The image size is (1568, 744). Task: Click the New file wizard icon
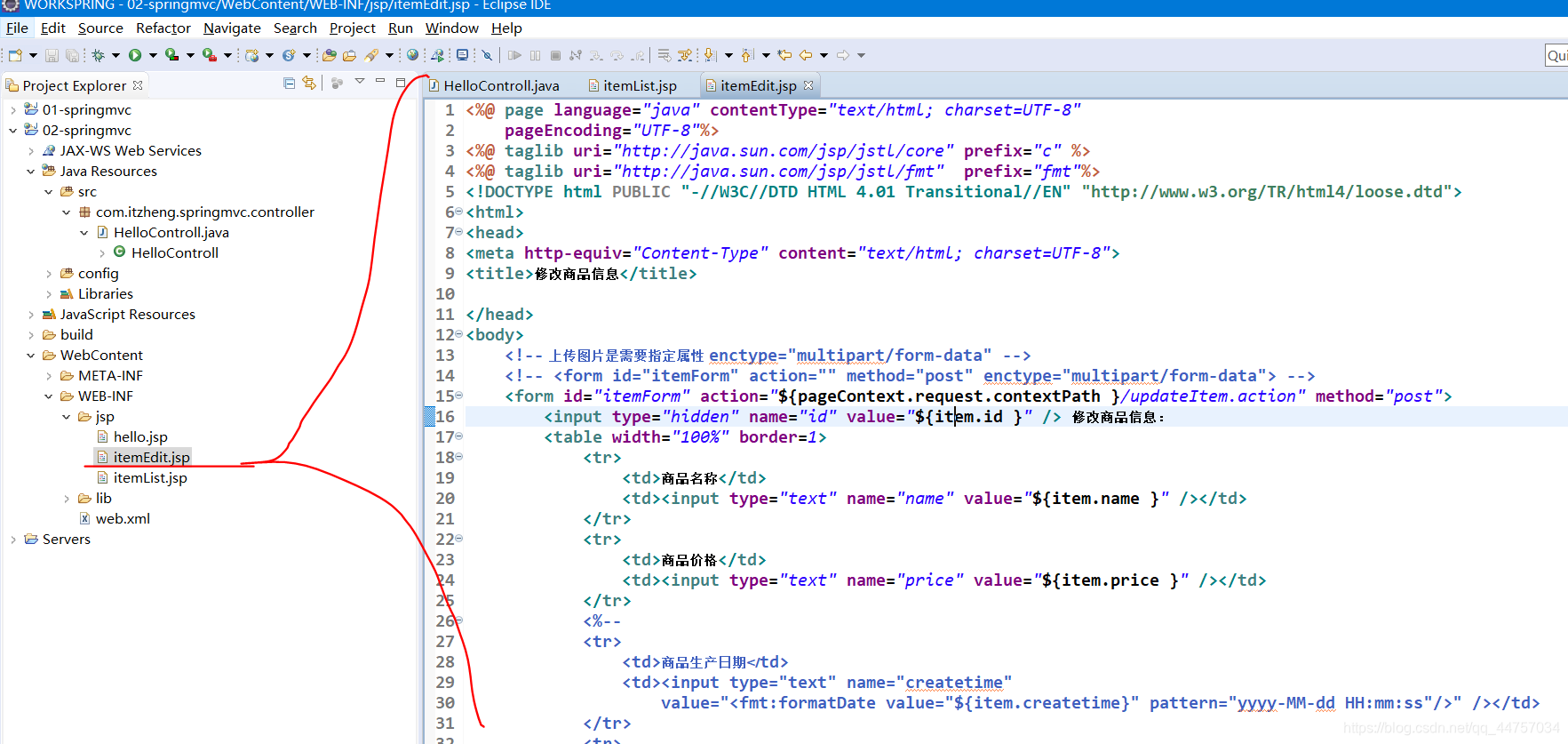pyautogui.click(x=15, y=55)
